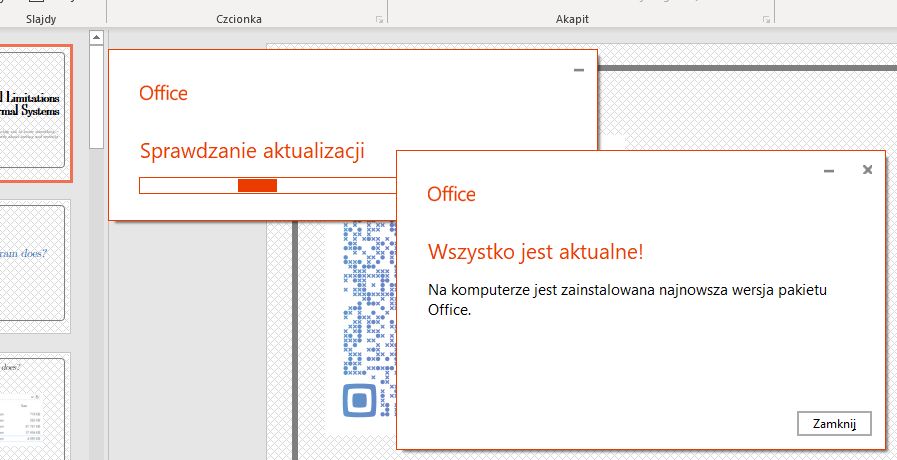Click the update check progress bar

[268, 185]
